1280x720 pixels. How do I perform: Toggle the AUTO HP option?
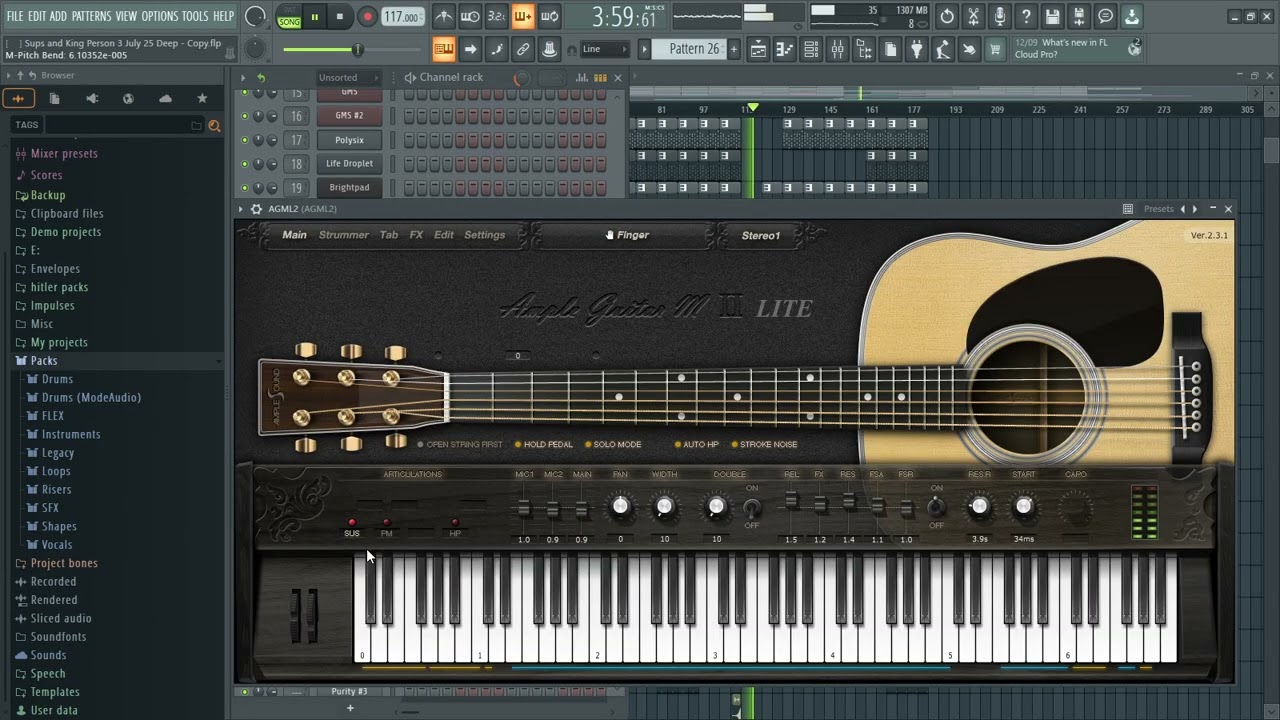696,445
